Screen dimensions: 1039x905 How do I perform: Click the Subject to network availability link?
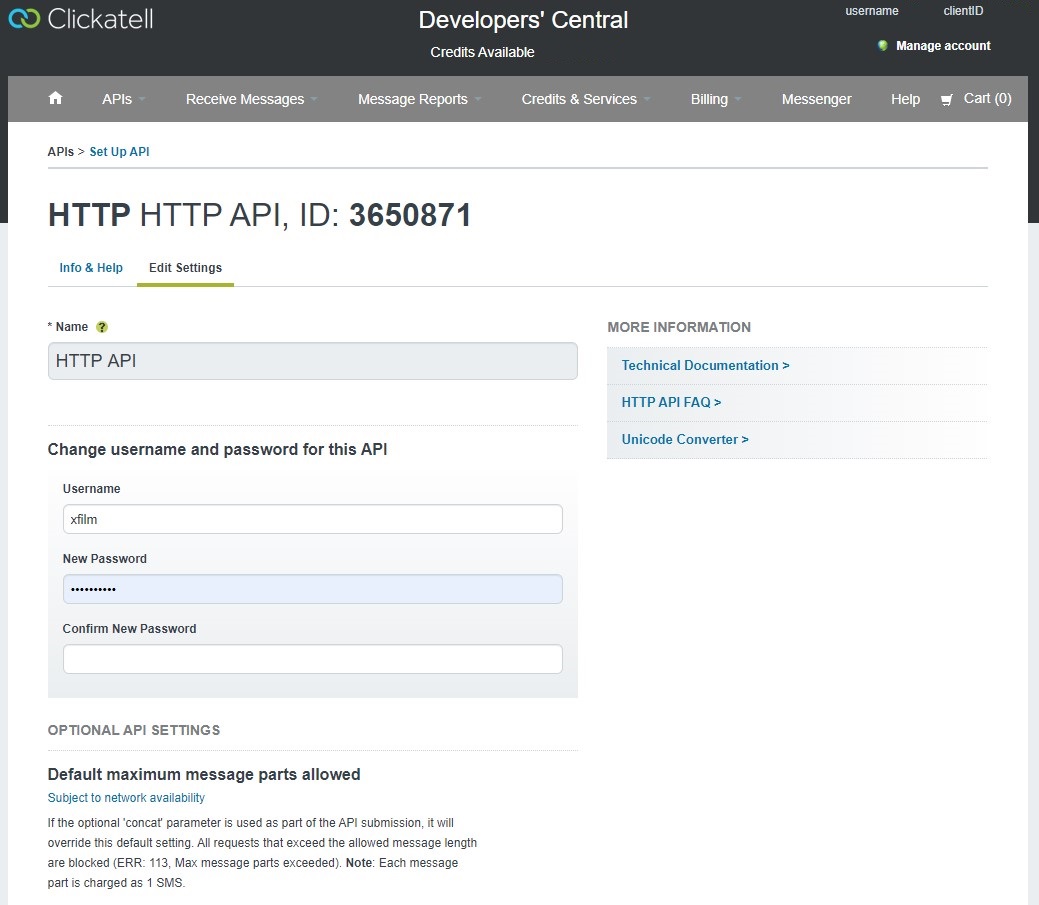coord(126,798)
